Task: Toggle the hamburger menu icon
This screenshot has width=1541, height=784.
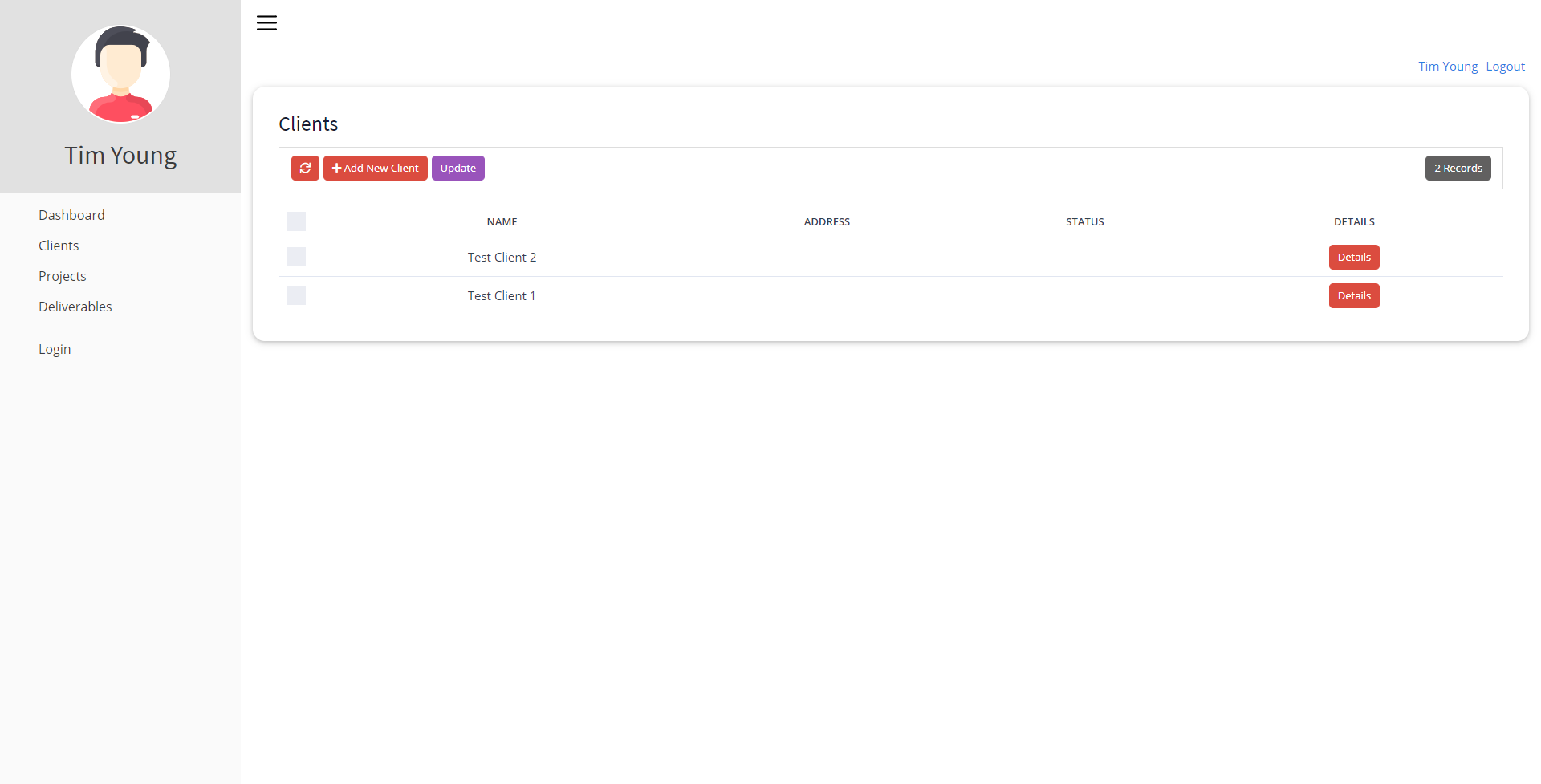Action: coord(266,23)
